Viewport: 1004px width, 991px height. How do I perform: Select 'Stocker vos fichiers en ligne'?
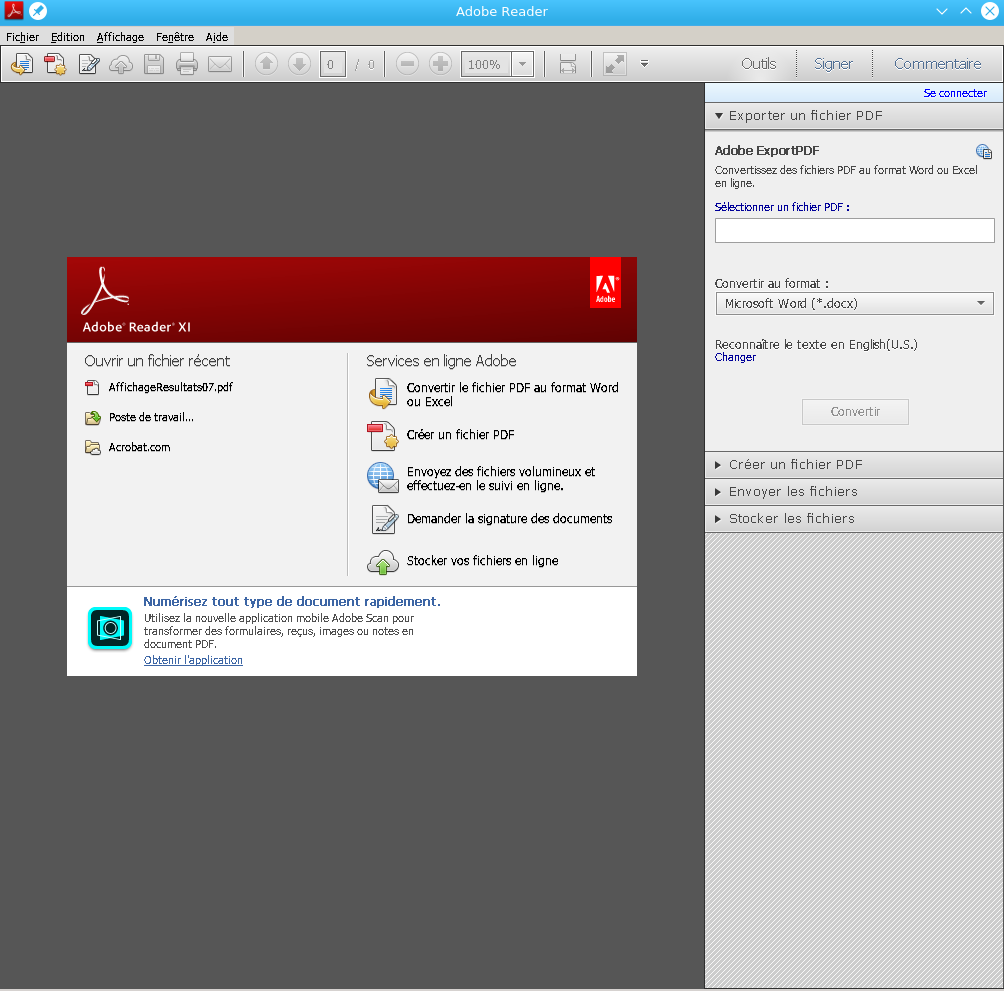[x=482, y=561]
